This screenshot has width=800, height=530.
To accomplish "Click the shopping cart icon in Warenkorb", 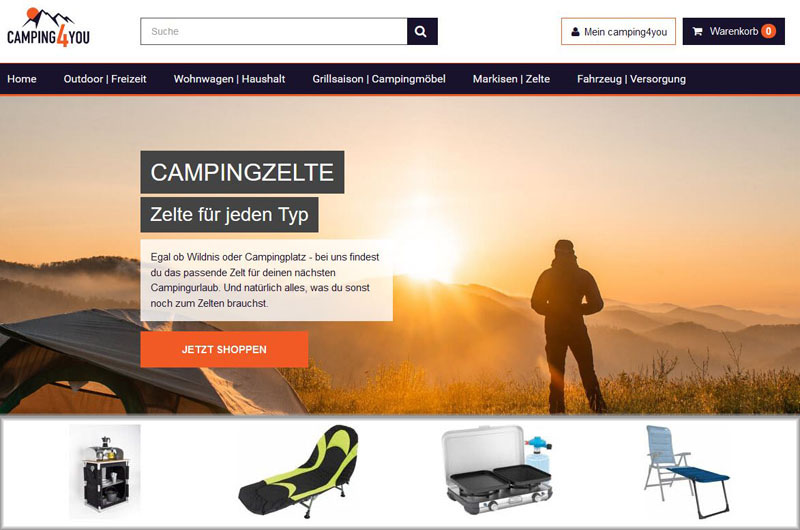I will tap(697, 32).
